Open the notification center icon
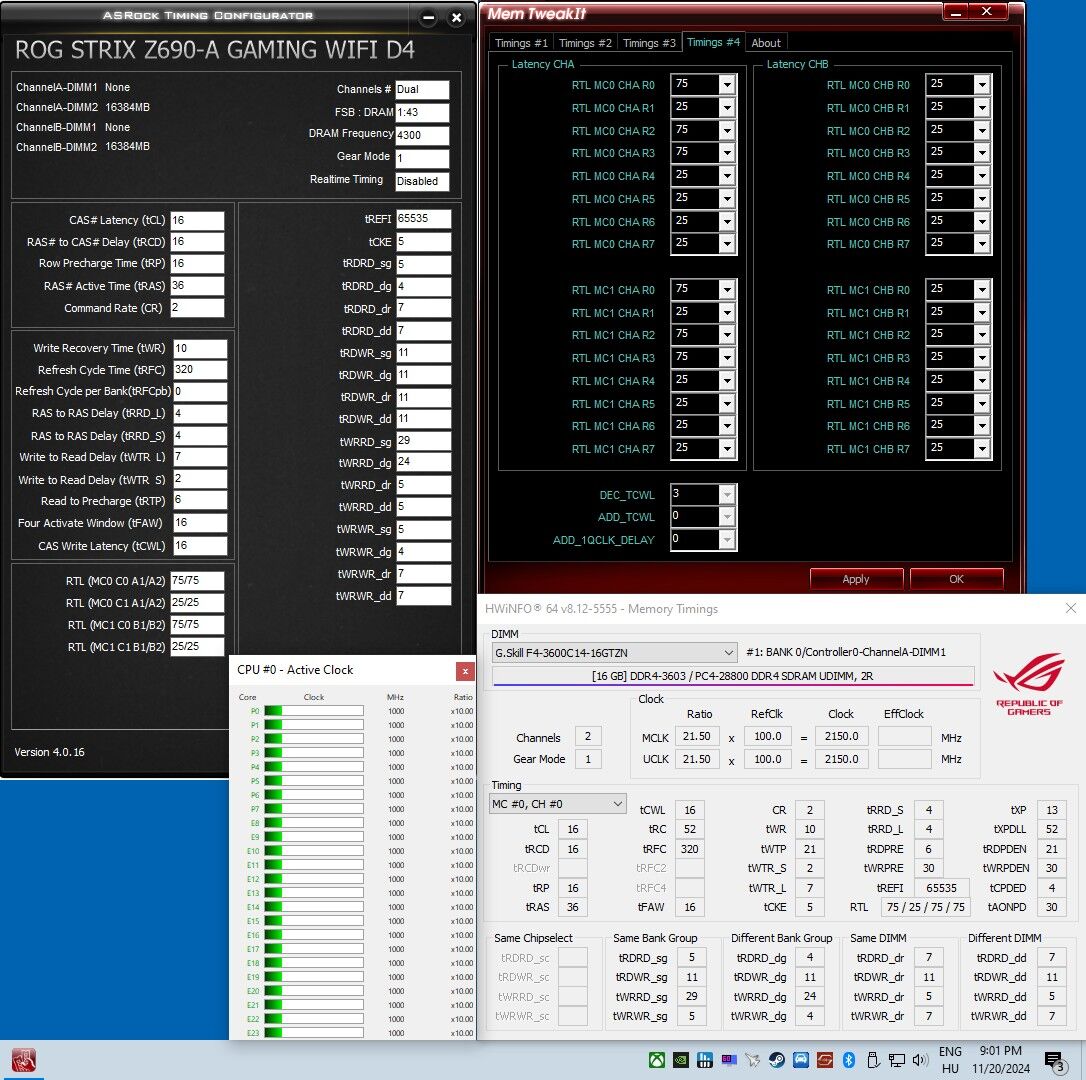This screenshot has width=1086, height=1080. (x=1054, y=1061)
